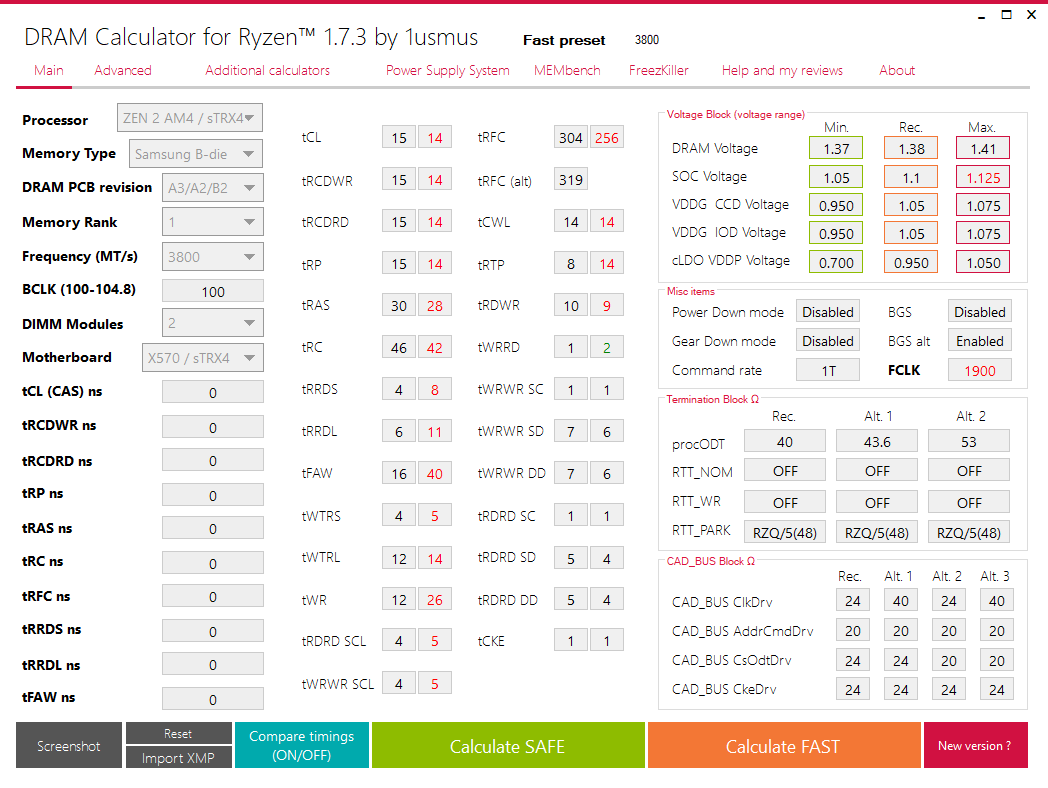Click the tWR compare value 26
This screenshot has width=1048, height=788.
coord(435,600)
